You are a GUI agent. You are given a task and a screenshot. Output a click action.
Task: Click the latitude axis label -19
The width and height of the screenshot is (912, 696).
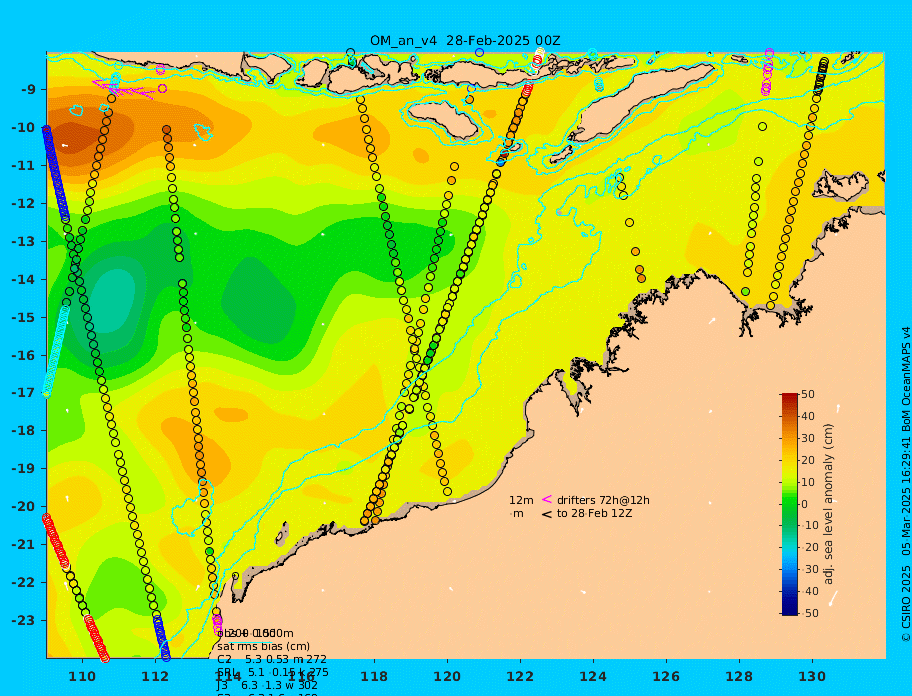pyautogui.click(x=24, y=469)
